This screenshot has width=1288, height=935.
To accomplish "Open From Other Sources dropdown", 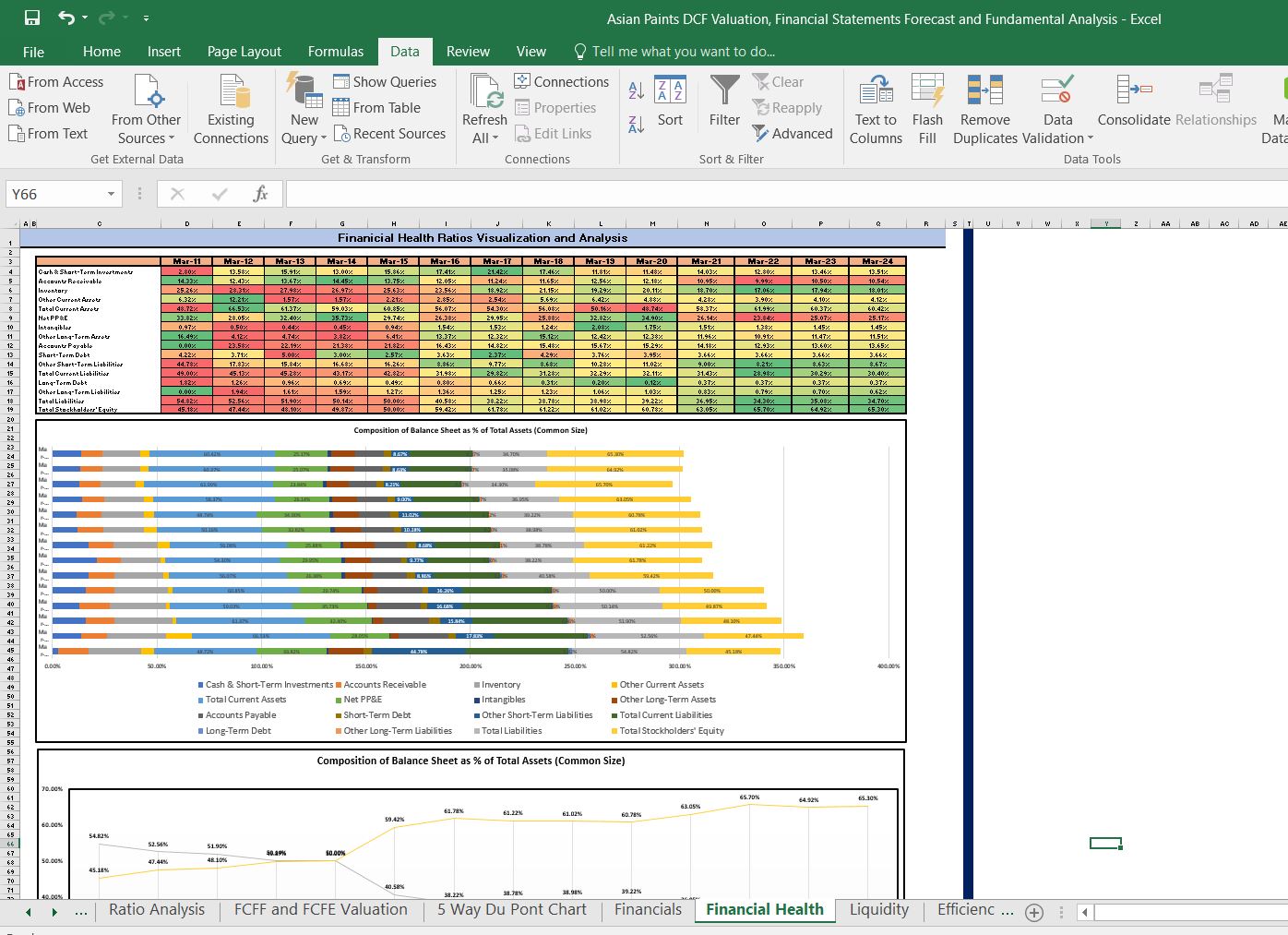I will (146, 109).
